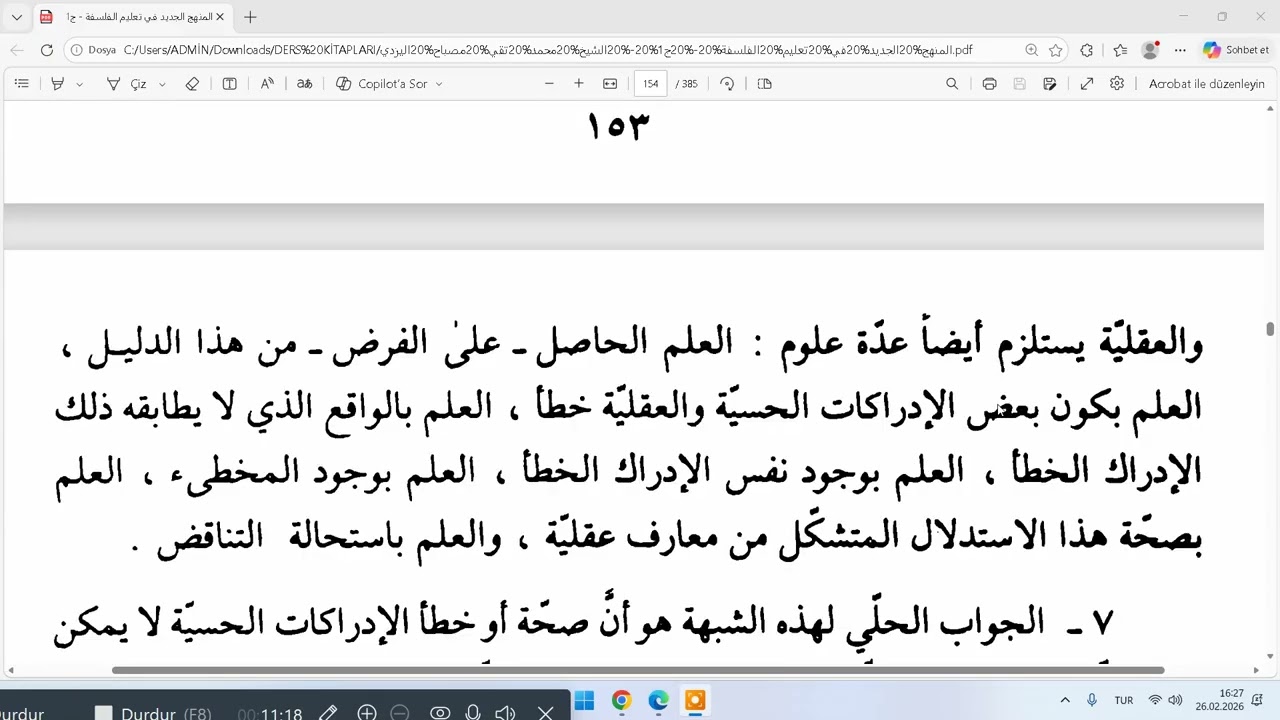Reload the page
The image size is (1280, 720).
pos(47,50)
